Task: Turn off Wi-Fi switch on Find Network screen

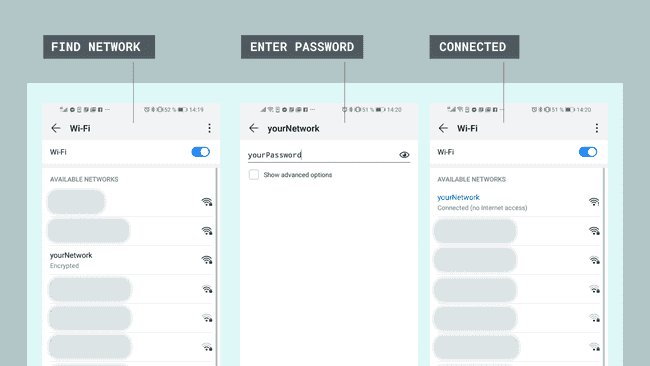Action: coord(201,152)
